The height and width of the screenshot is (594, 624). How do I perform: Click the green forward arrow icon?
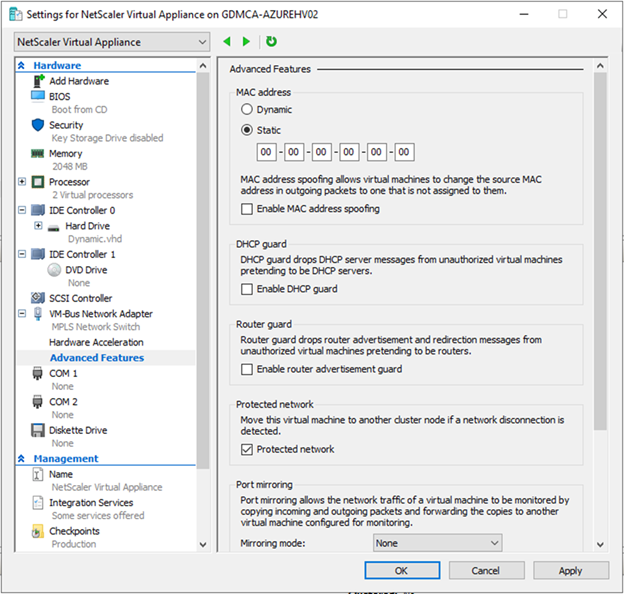(246, 41)
